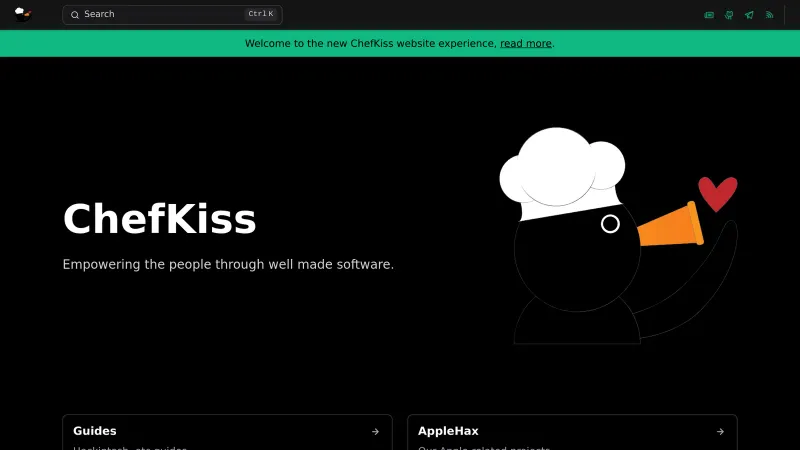Viewport: 800px width, 450px height.
Task: Click the magnifier icon in the search box
Action: tap(75, 15)
